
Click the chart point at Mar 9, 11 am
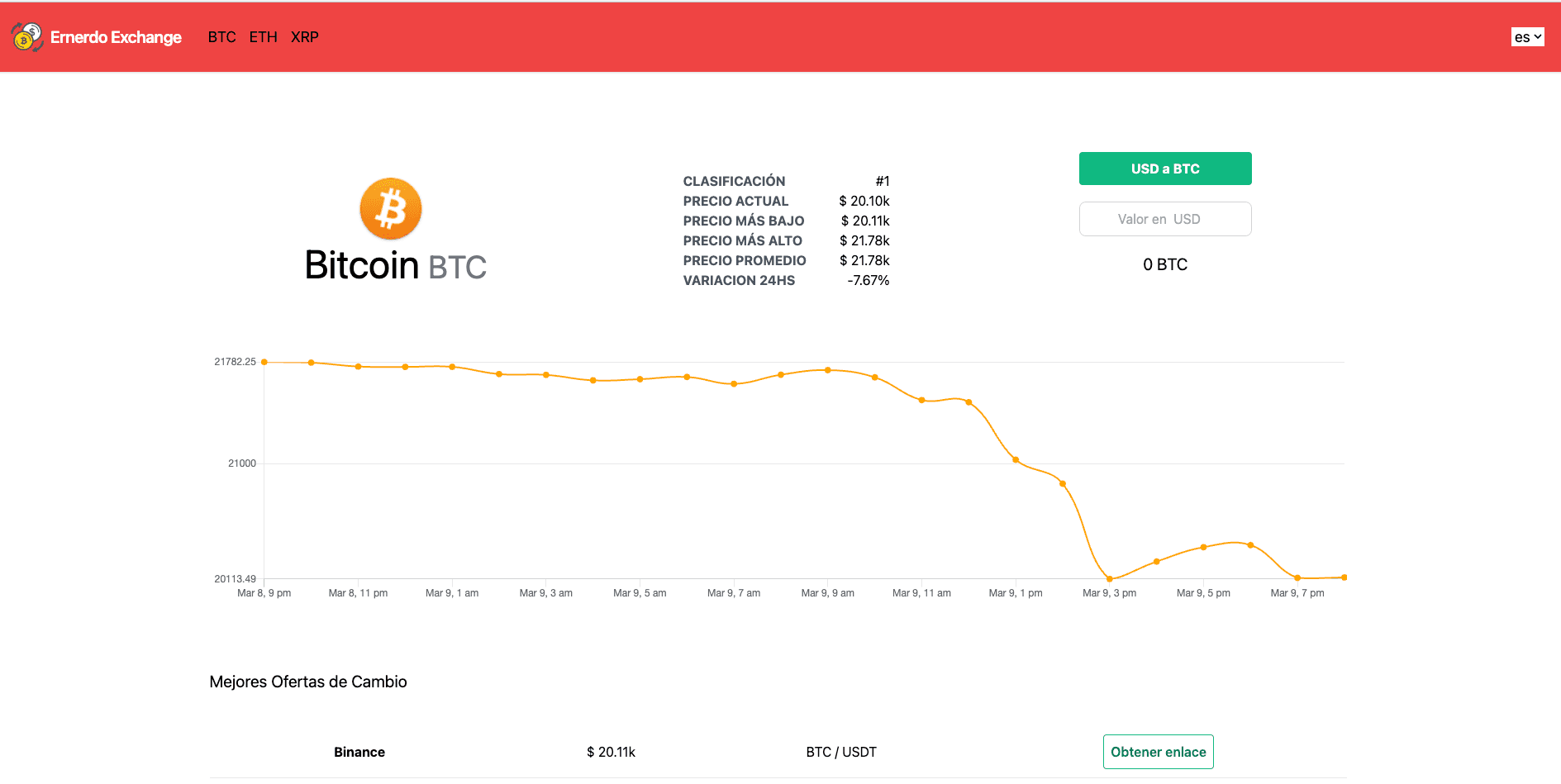pos(922,400)
